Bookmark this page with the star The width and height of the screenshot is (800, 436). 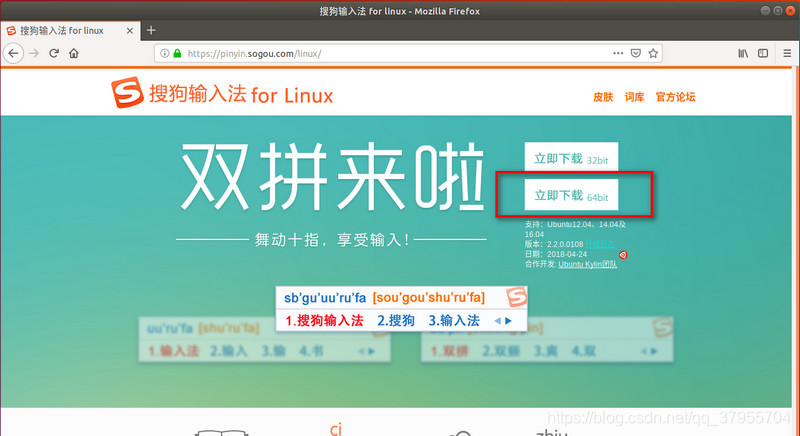pos(653,53)
